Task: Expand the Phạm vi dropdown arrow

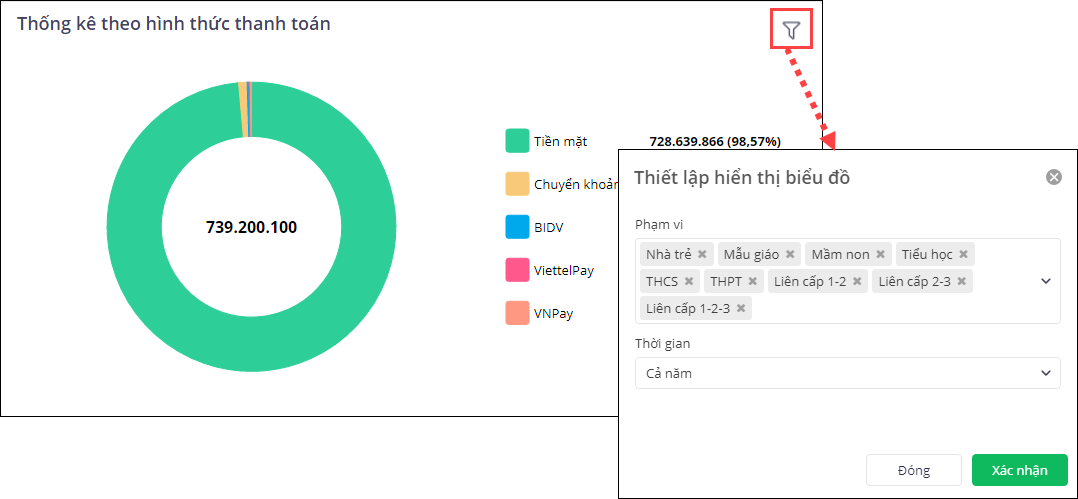Action: click(1046, 281)
